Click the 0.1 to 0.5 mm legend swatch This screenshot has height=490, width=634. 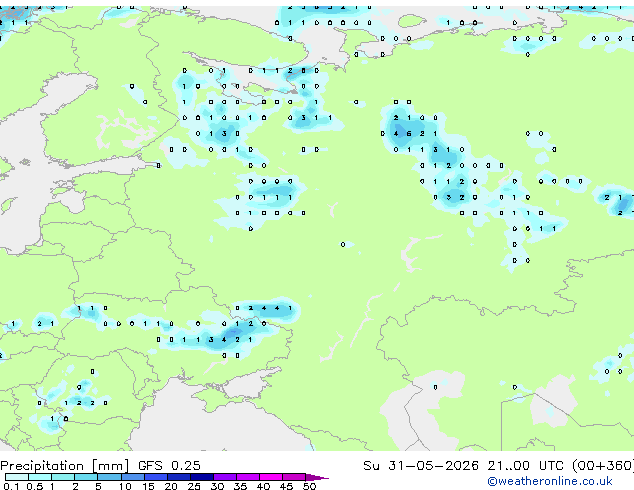[17, 477]
